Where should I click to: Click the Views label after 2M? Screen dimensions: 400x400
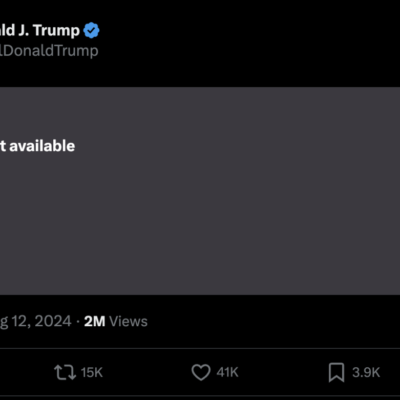tap(128, 321)
